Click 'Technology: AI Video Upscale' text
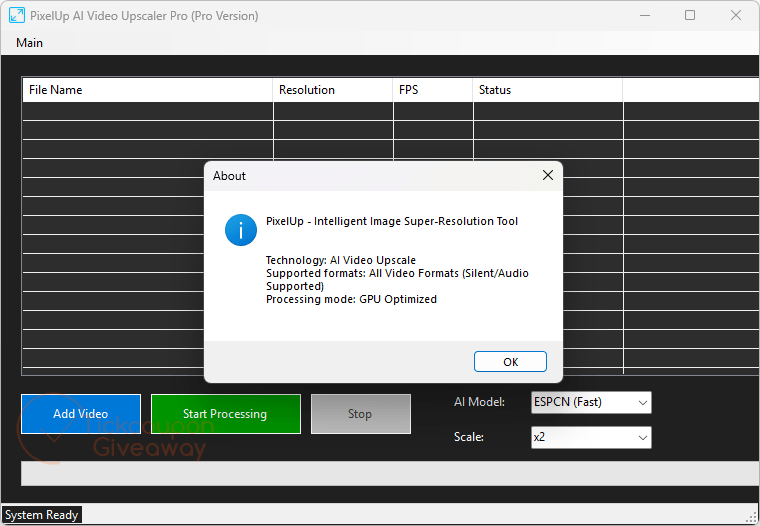The image size is (760, 526). 341,260
